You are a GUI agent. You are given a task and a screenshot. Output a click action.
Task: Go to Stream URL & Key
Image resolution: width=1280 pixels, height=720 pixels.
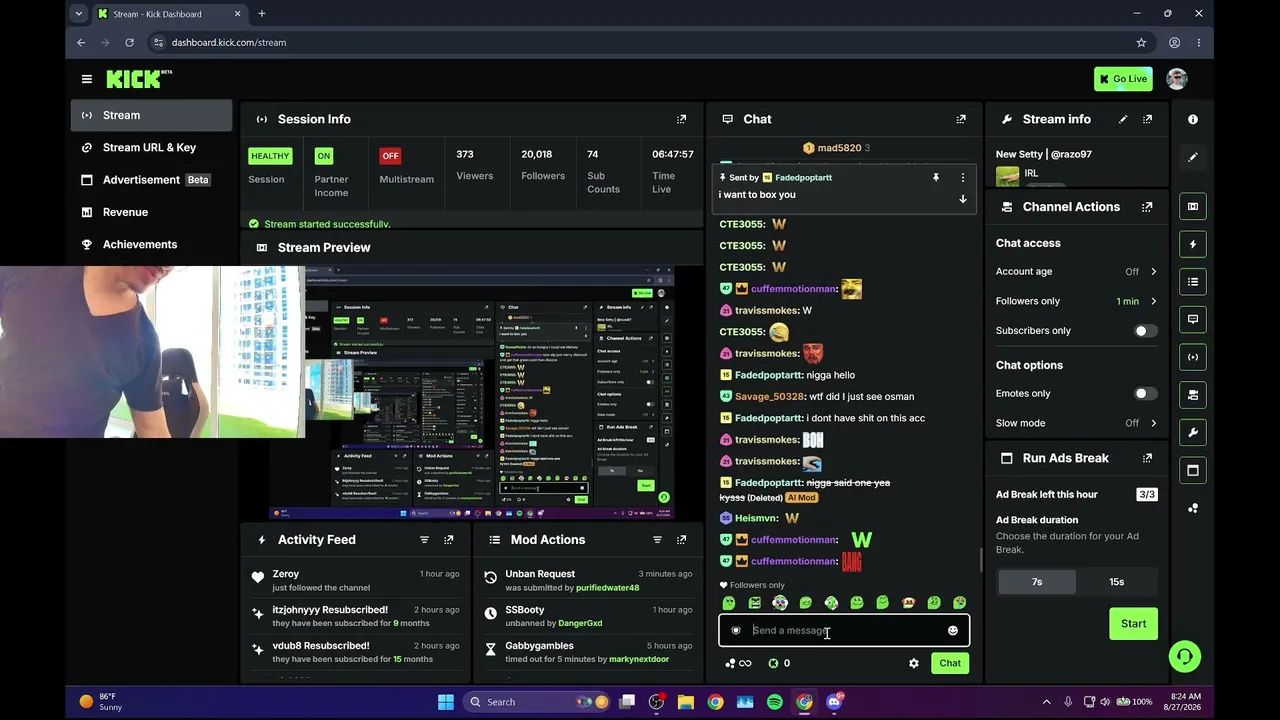[x=152, y=148]
